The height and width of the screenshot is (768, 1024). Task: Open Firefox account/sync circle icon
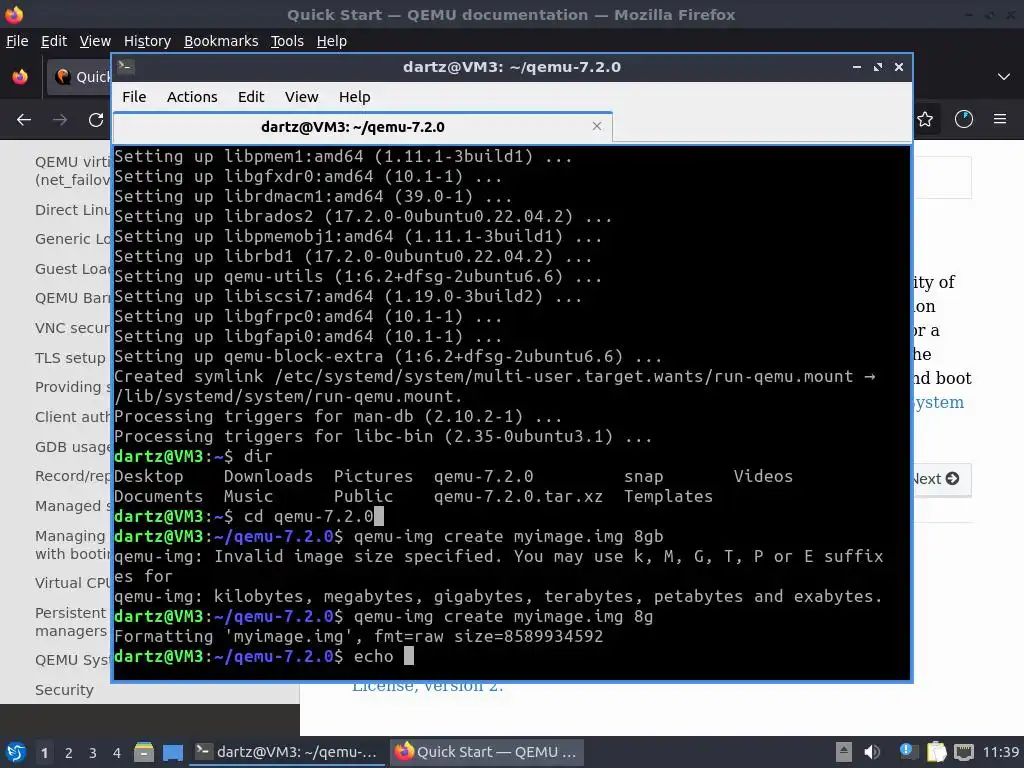click(964, 119)
